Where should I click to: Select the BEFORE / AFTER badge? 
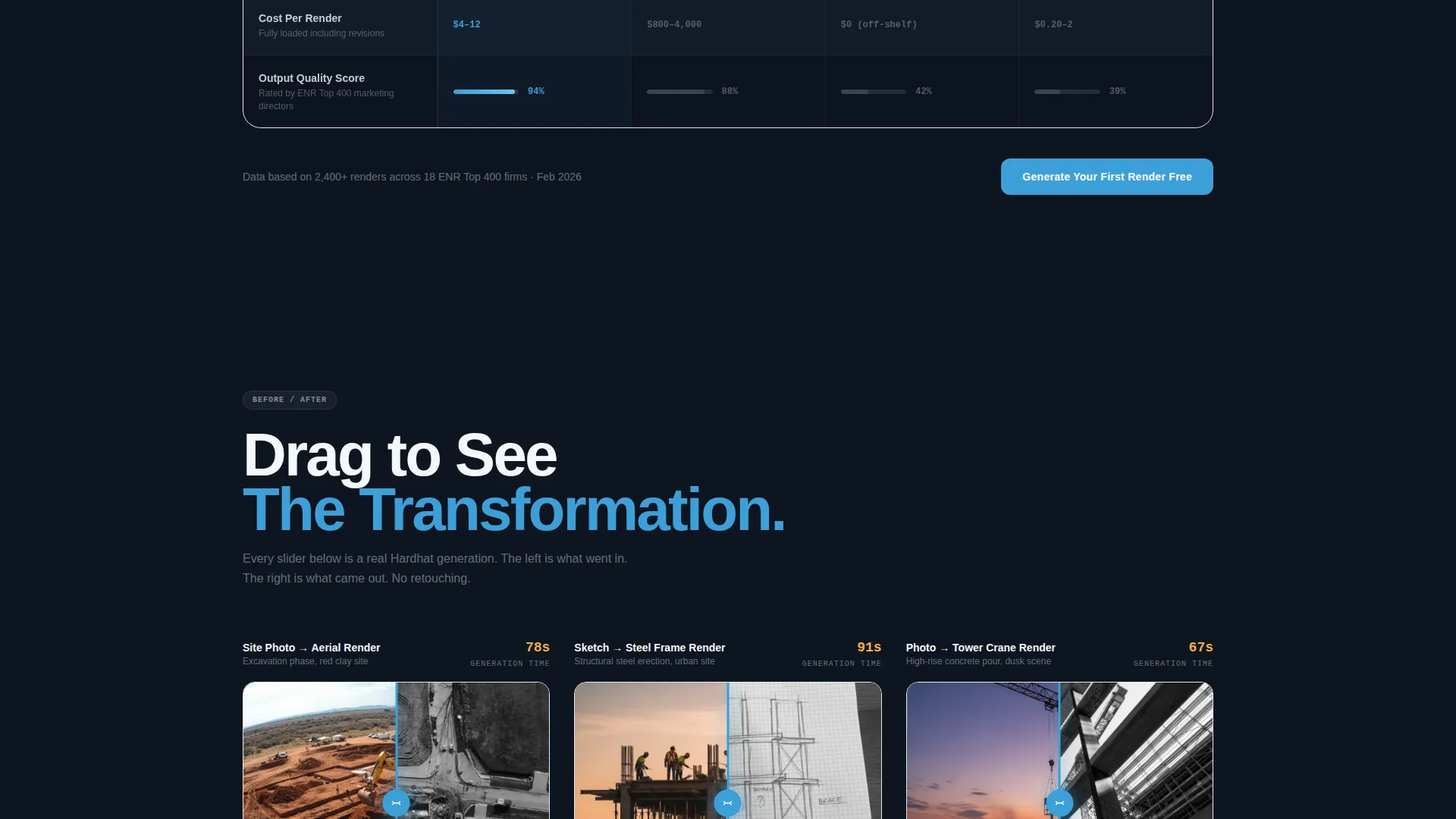290,400
